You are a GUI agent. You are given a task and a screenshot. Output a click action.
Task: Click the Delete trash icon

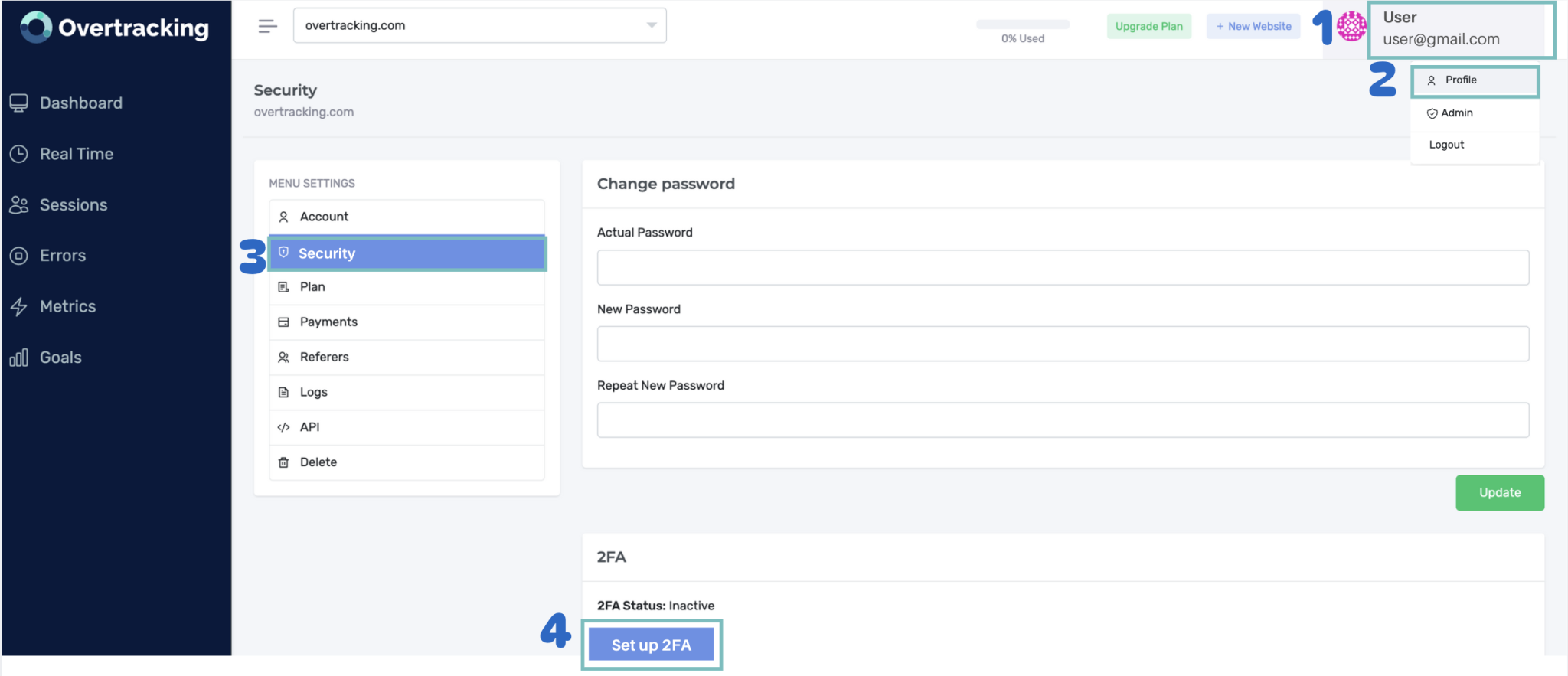point(283,462)
